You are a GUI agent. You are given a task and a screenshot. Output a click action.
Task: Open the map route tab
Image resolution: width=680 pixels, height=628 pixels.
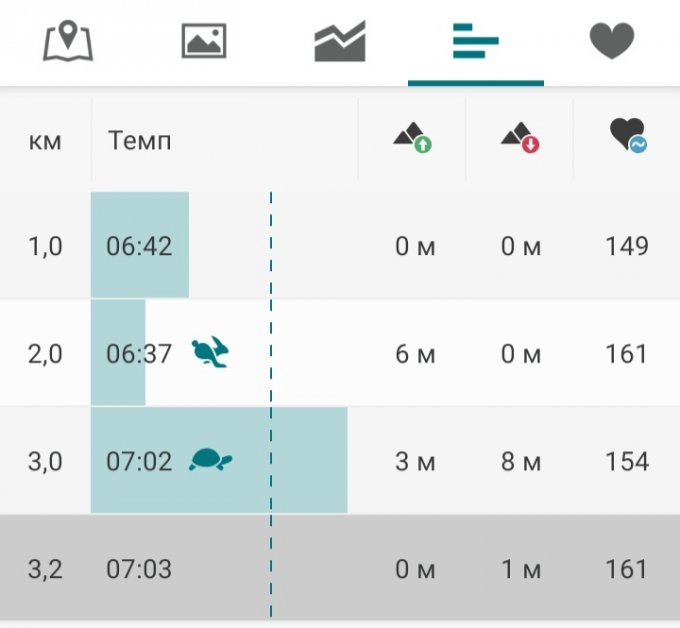pyautogui.click(x=68, y=42)
